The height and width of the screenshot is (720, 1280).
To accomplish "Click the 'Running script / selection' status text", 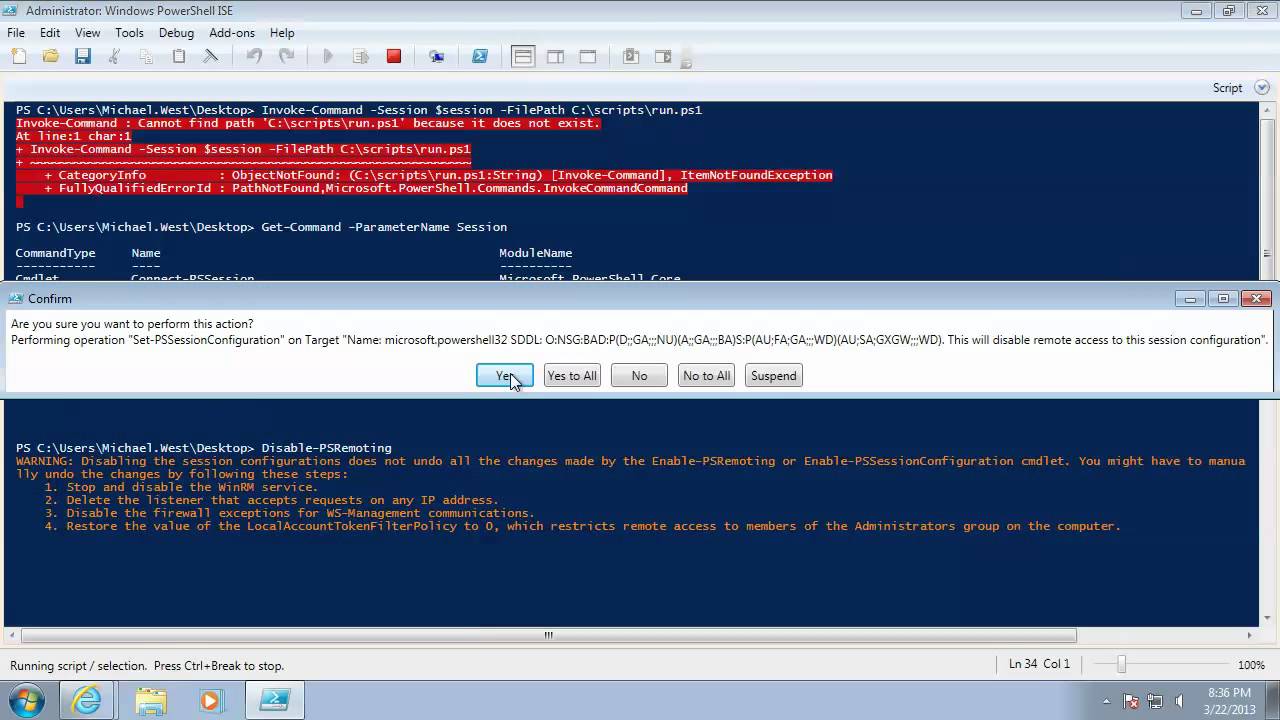I will (x=147, y=666).
